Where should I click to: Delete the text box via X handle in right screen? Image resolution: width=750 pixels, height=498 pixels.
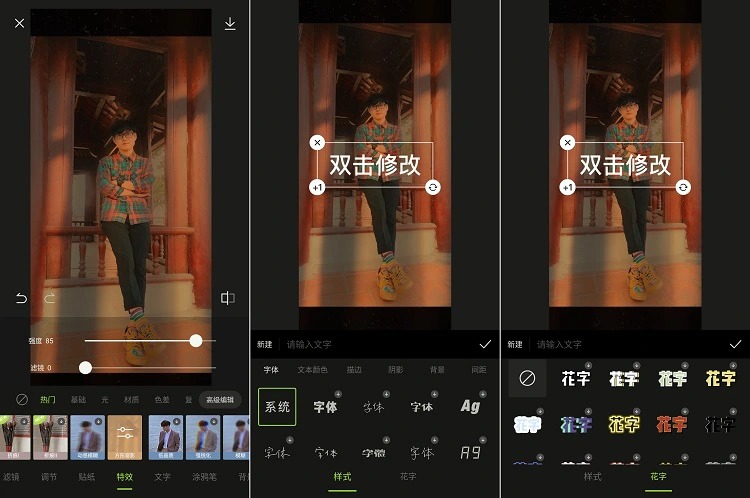[567, 143]
